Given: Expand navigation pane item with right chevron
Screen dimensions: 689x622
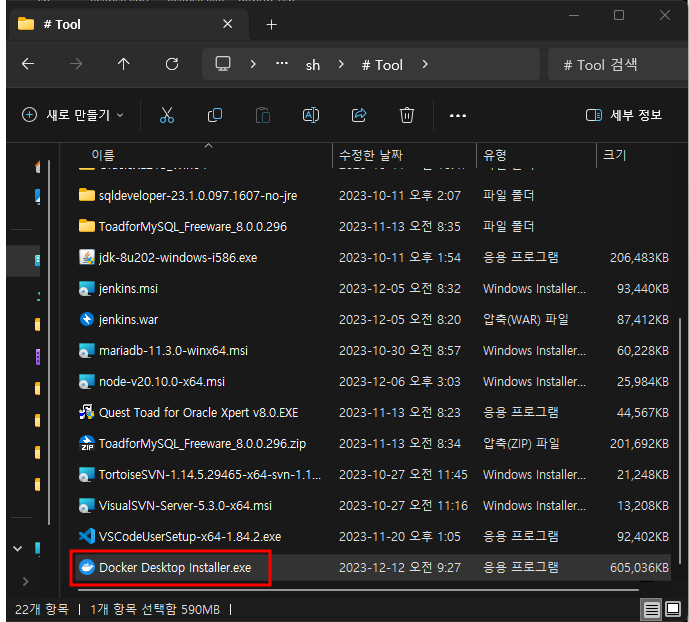Looking at the screenshot, I should [x=25, y=582].
